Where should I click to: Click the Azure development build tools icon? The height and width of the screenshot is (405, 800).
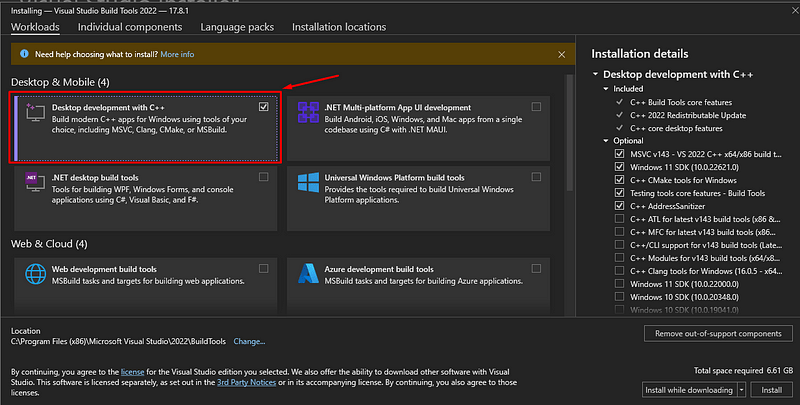coord(308,274)
